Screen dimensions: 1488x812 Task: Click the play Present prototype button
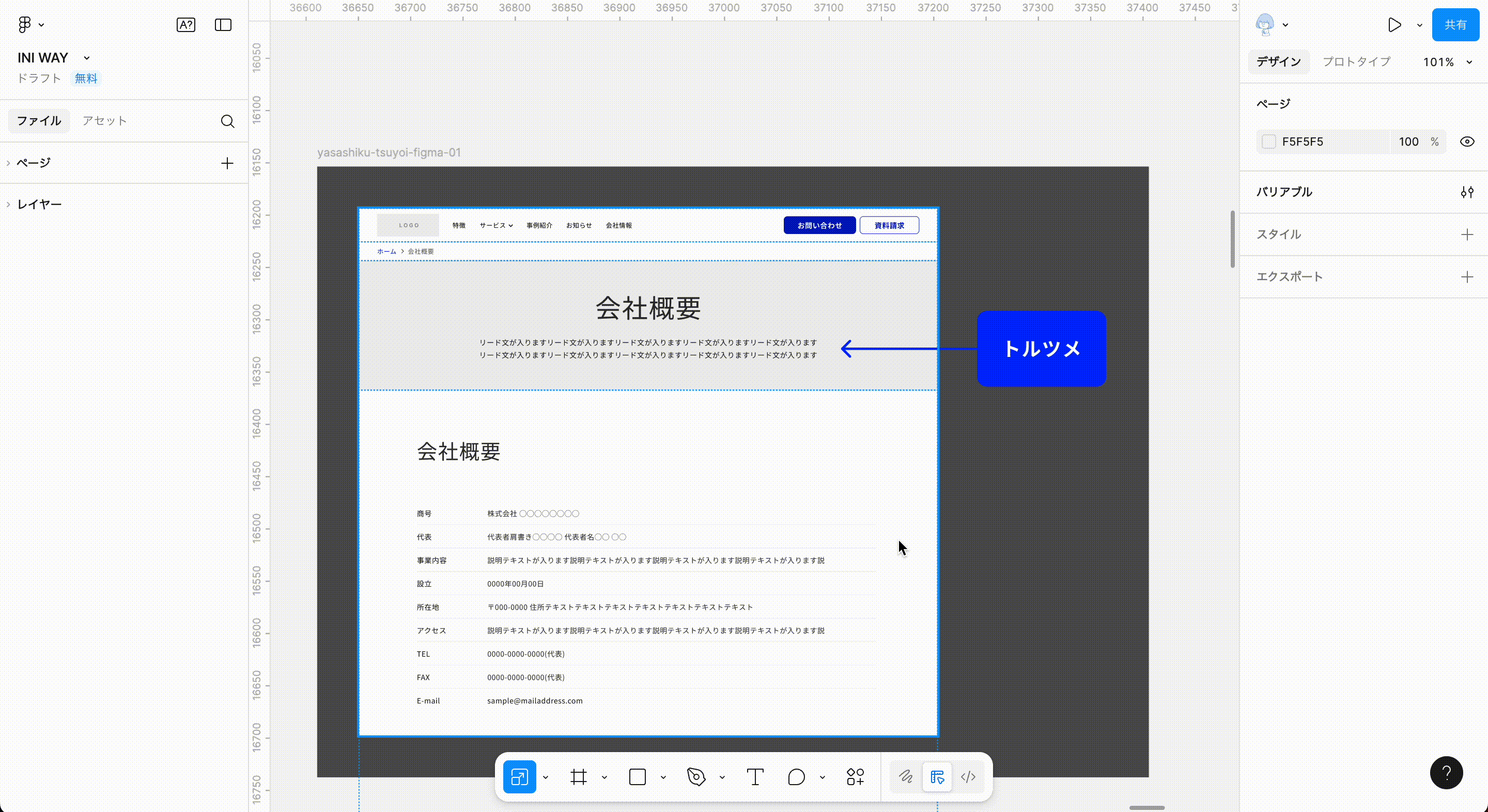pos(1394,25)
